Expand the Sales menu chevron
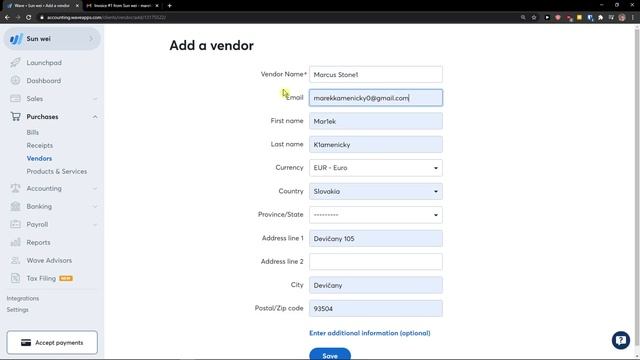This screenshot has height=360, width=640. (x=95, y=99)
